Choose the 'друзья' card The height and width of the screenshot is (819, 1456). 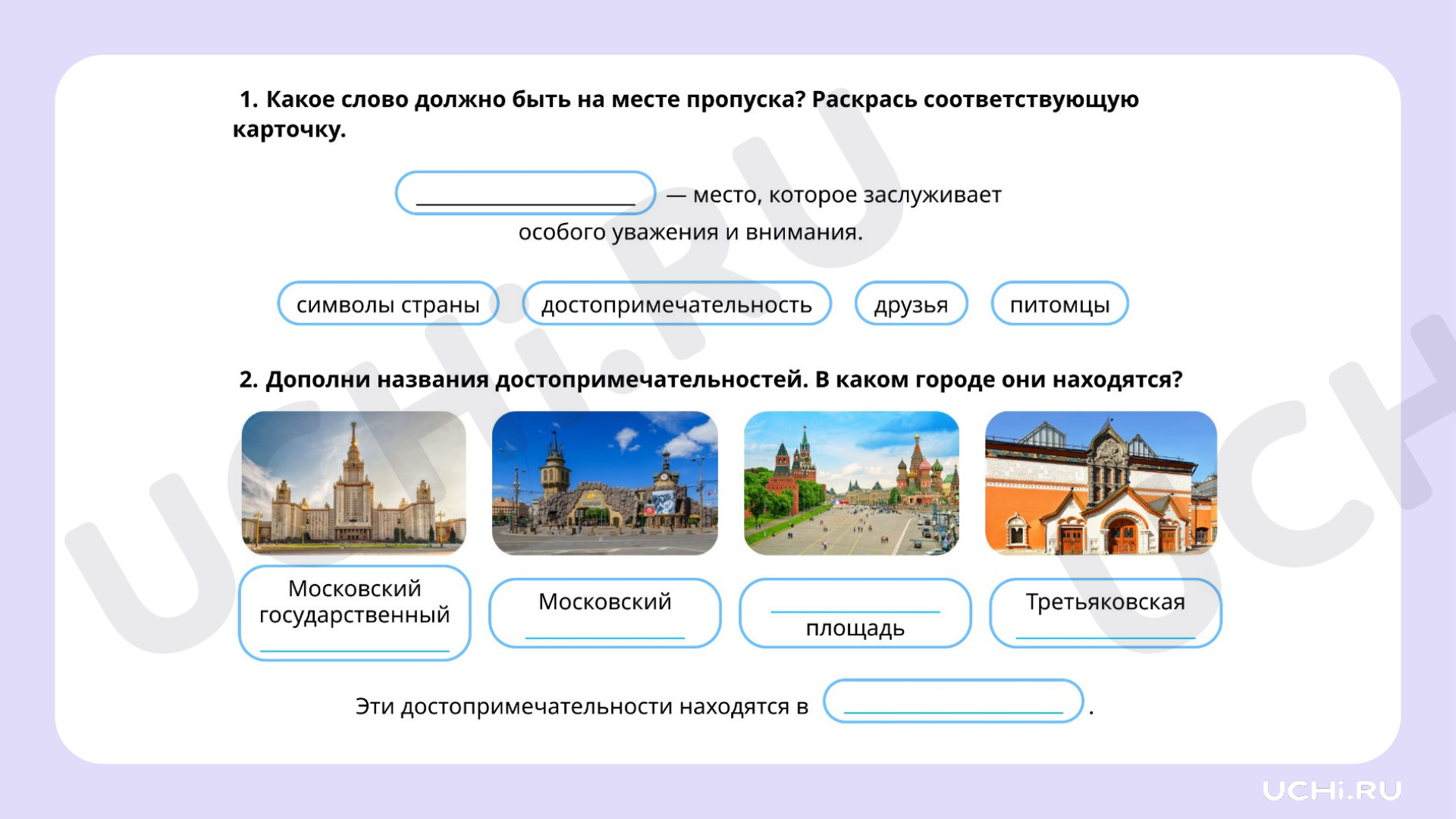pos(911,304)
